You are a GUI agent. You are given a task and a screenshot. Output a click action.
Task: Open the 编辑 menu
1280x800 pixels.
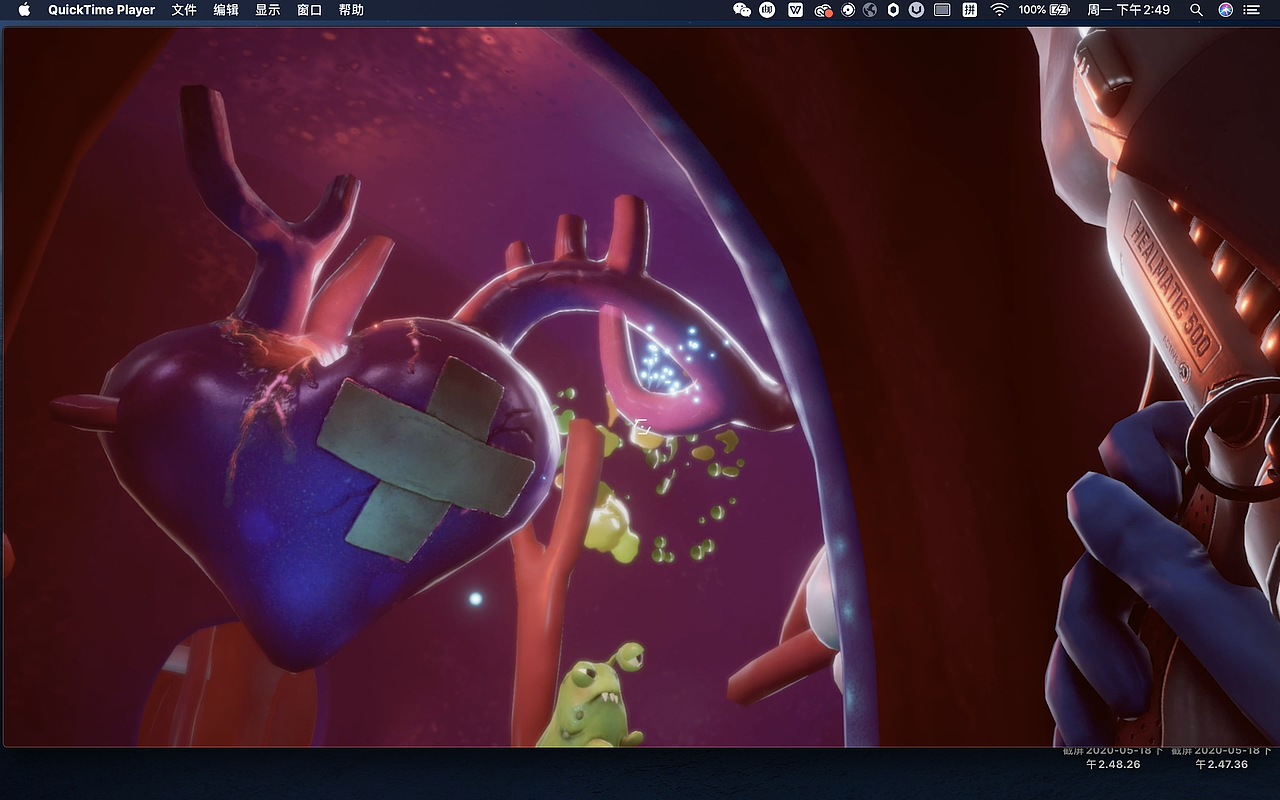[x=226, y=10]
